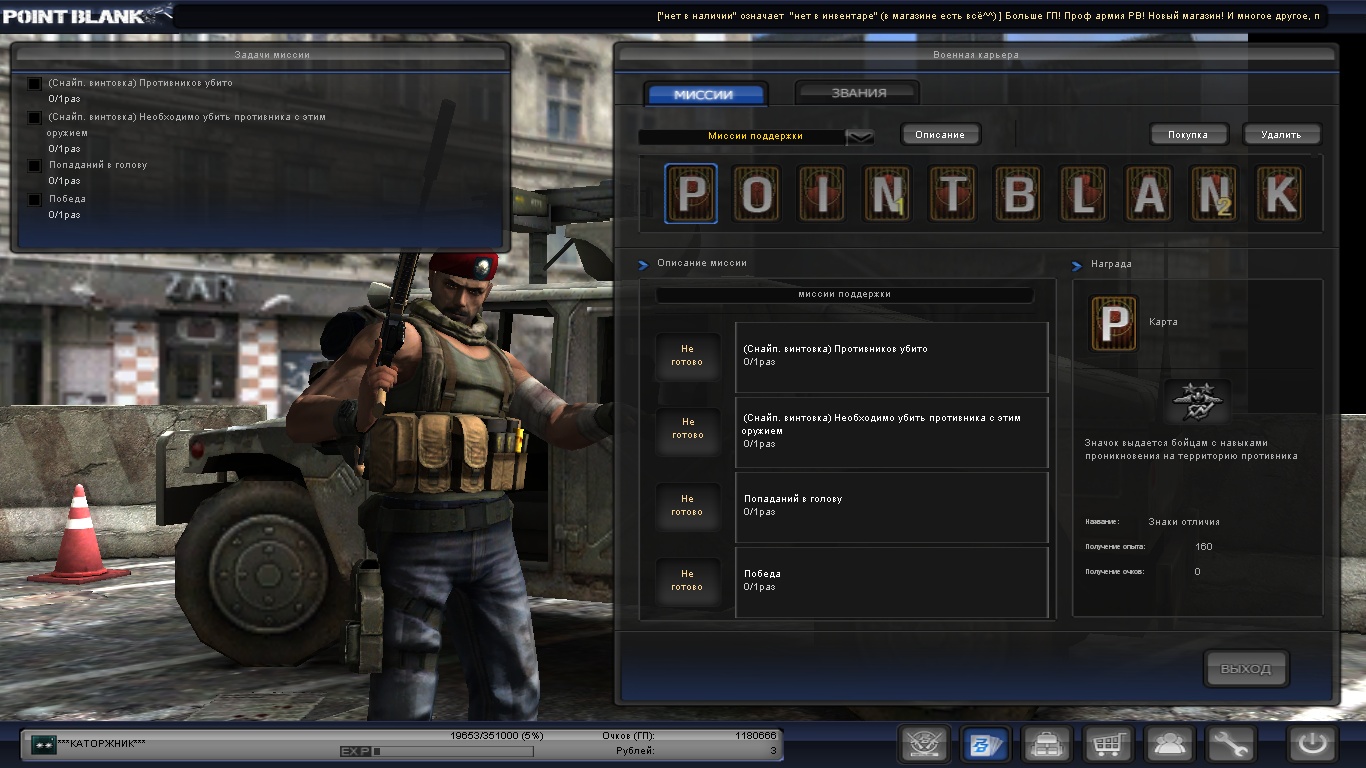This screenshot has width=1366, height=768.
Task: Select the card letter A
Action: pyautogui.click(x=1148, y=194)
